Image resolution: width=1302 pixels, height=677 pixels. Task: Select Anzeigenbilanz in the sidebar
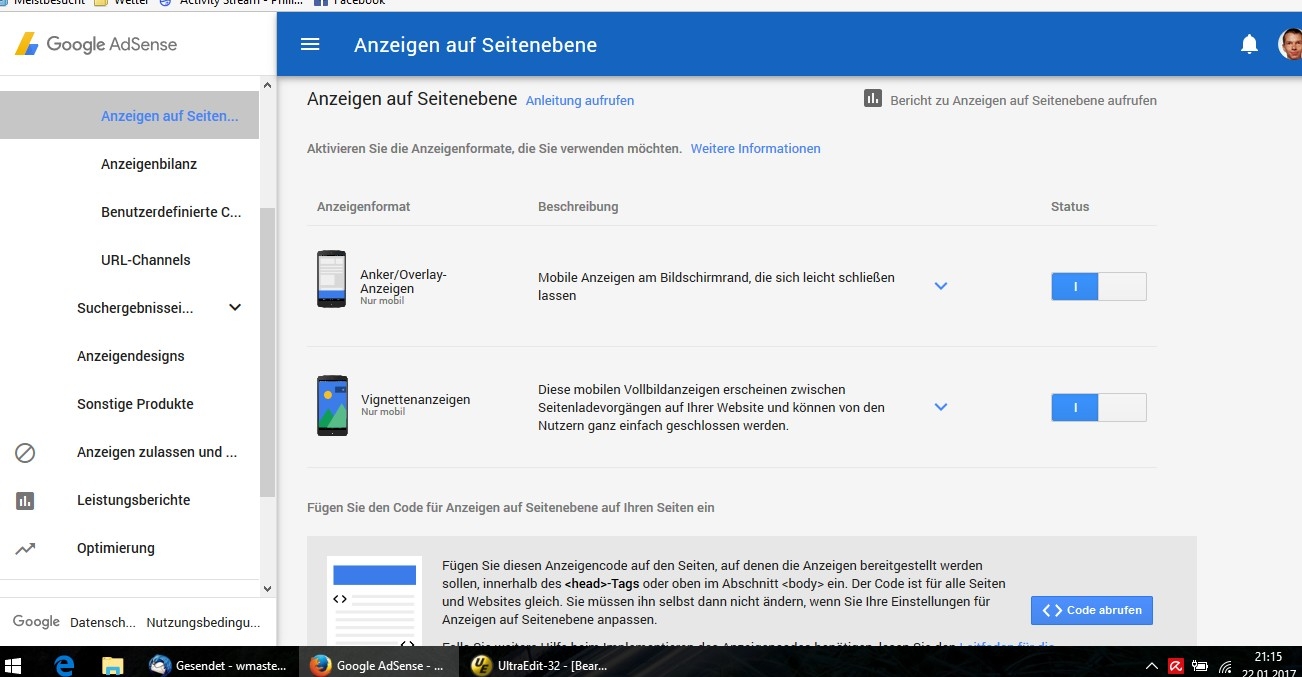click(149, 164)
